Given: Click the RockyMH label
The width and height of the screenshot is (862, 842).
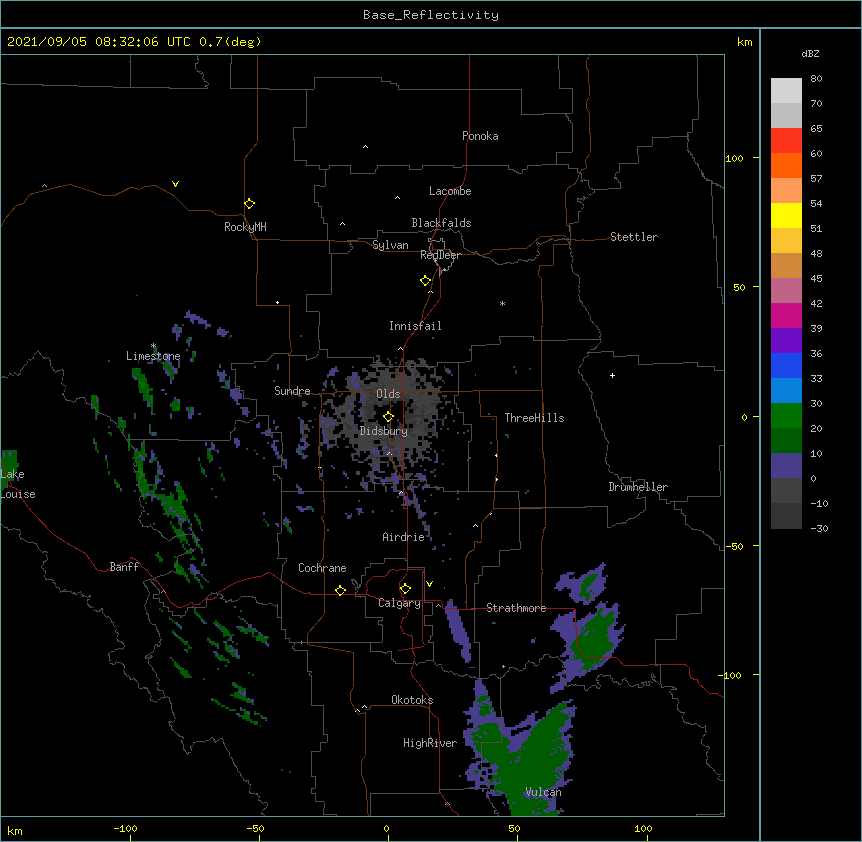Looking at the screenshot, I should 245,227.
